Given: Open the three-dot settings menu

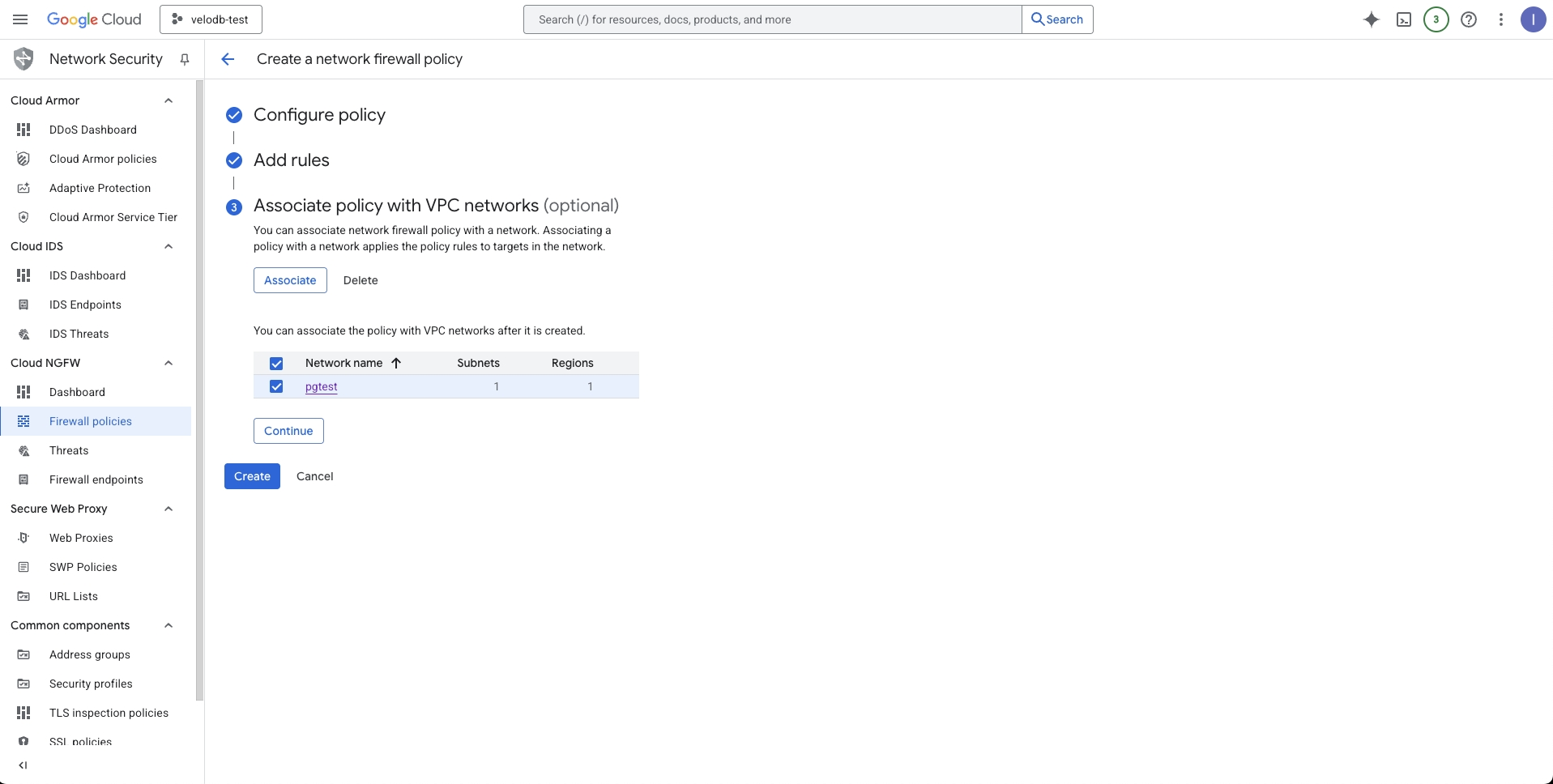Looking at the screenshot, I should coord(1500,19).
